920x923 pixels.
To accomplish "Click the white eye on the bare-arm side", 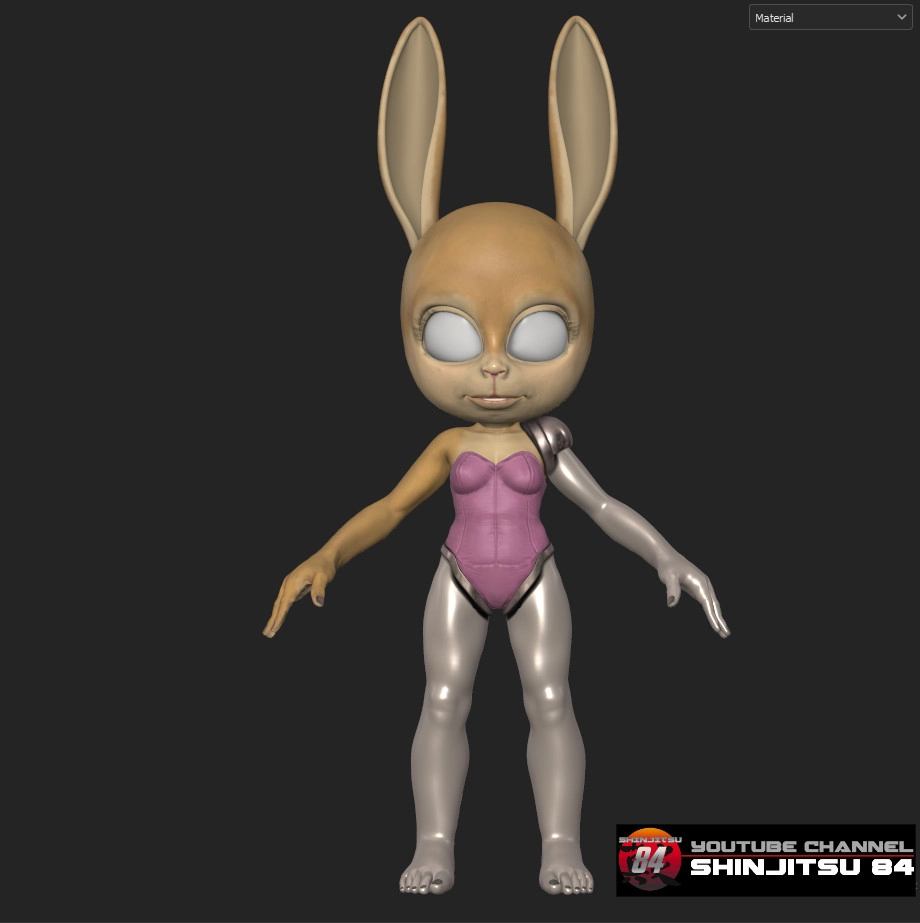I will 454,337.
